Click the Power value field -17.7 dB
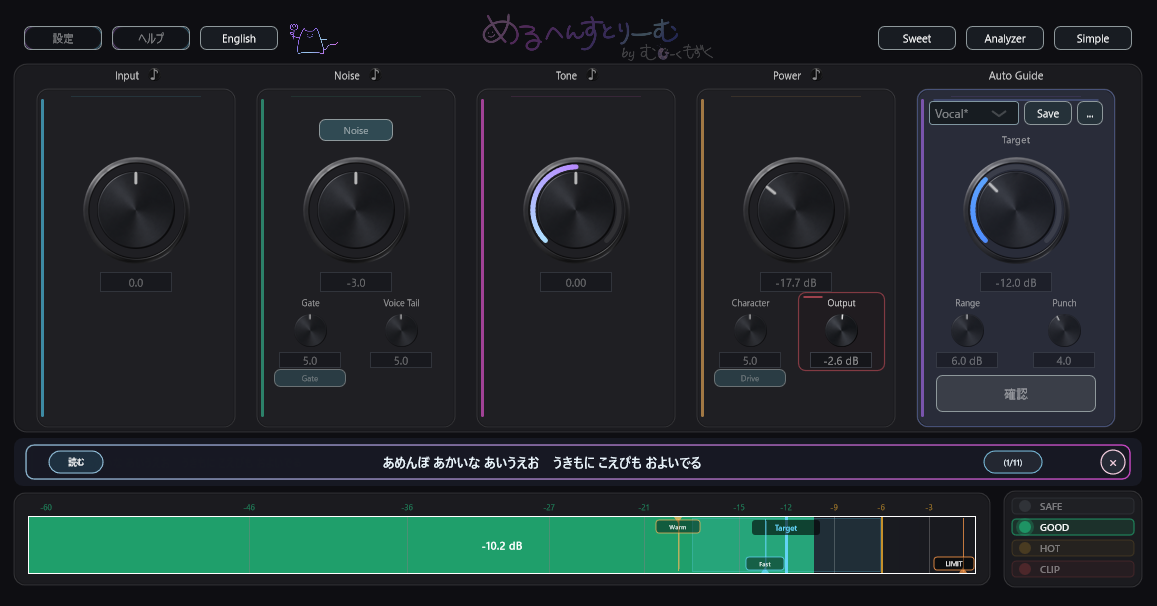Image resolution: width=1157 pixels, height=606 pixels. (795, 282)
